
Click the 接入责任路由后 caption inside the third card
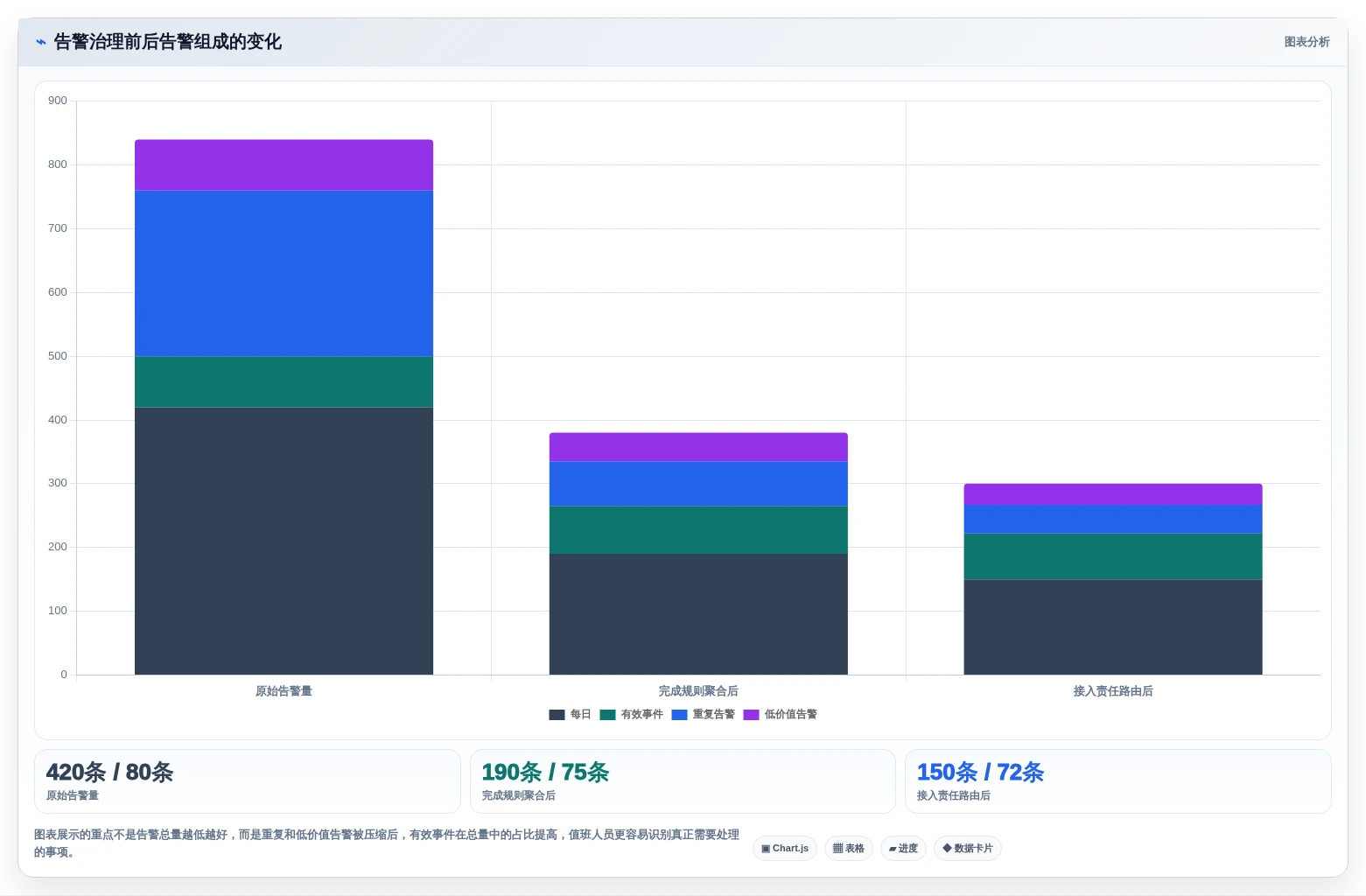click(x=954, y=796)
